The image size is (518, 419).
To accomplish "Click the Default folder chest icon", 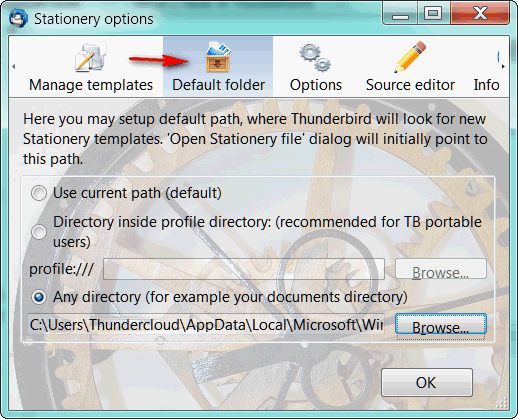I will pos(218,57).
